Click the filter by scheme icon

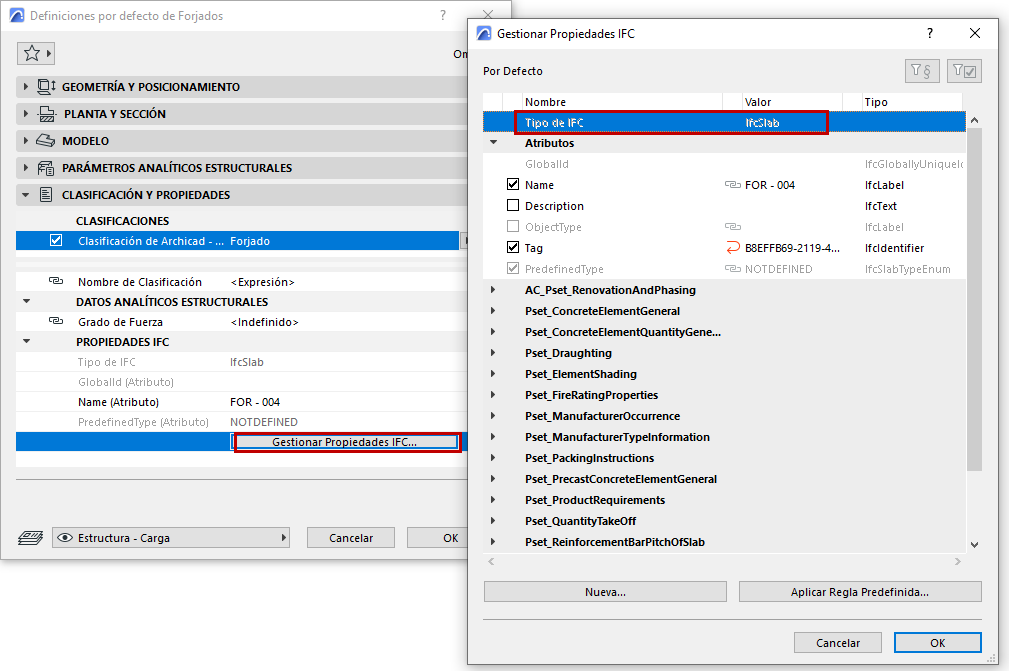click(x=922, y=71)
